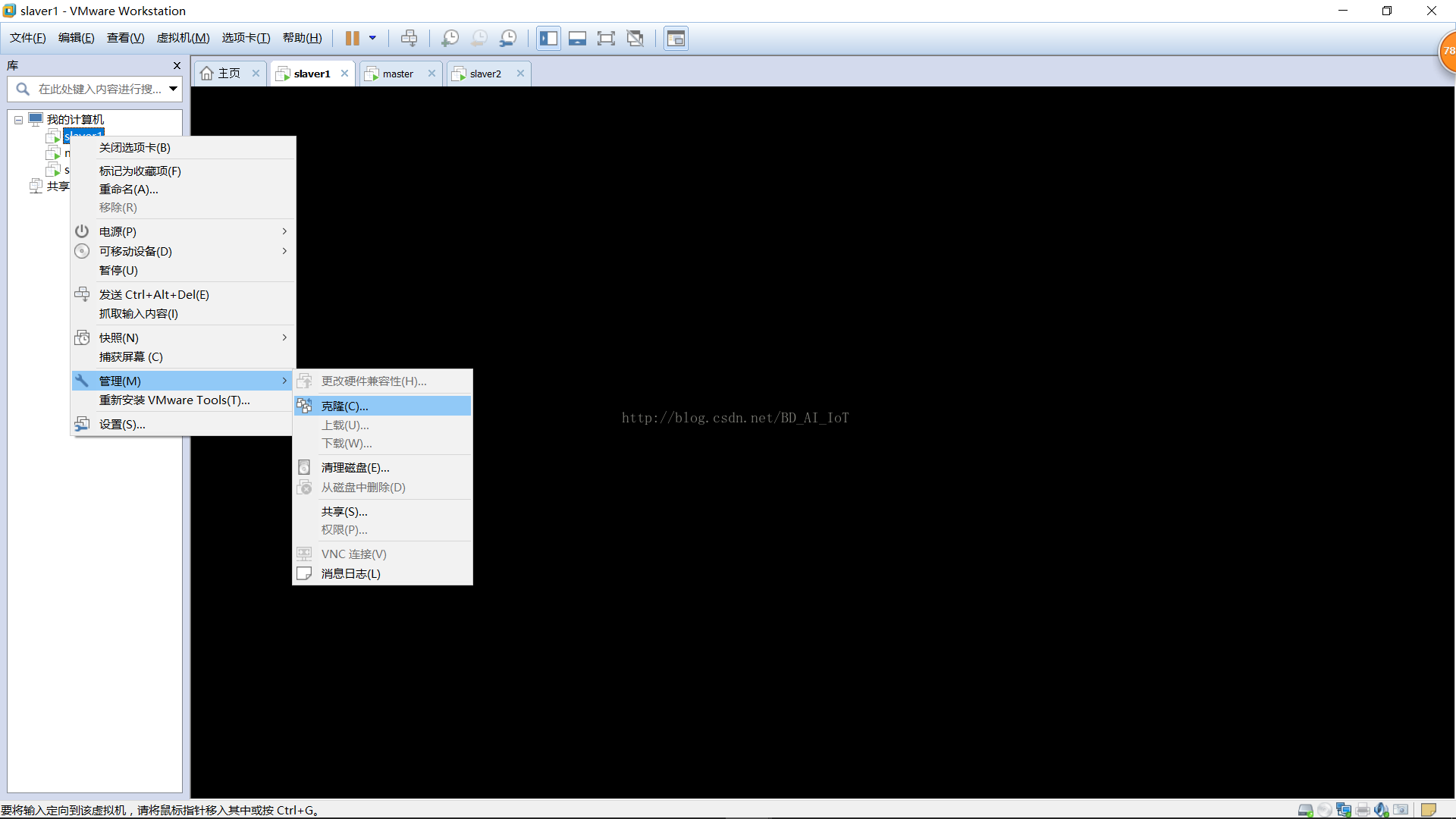Open 消息日志(L) from the submenu
Image resolution: width=1456 pixels, height=819 pixels.
(383, 573)
